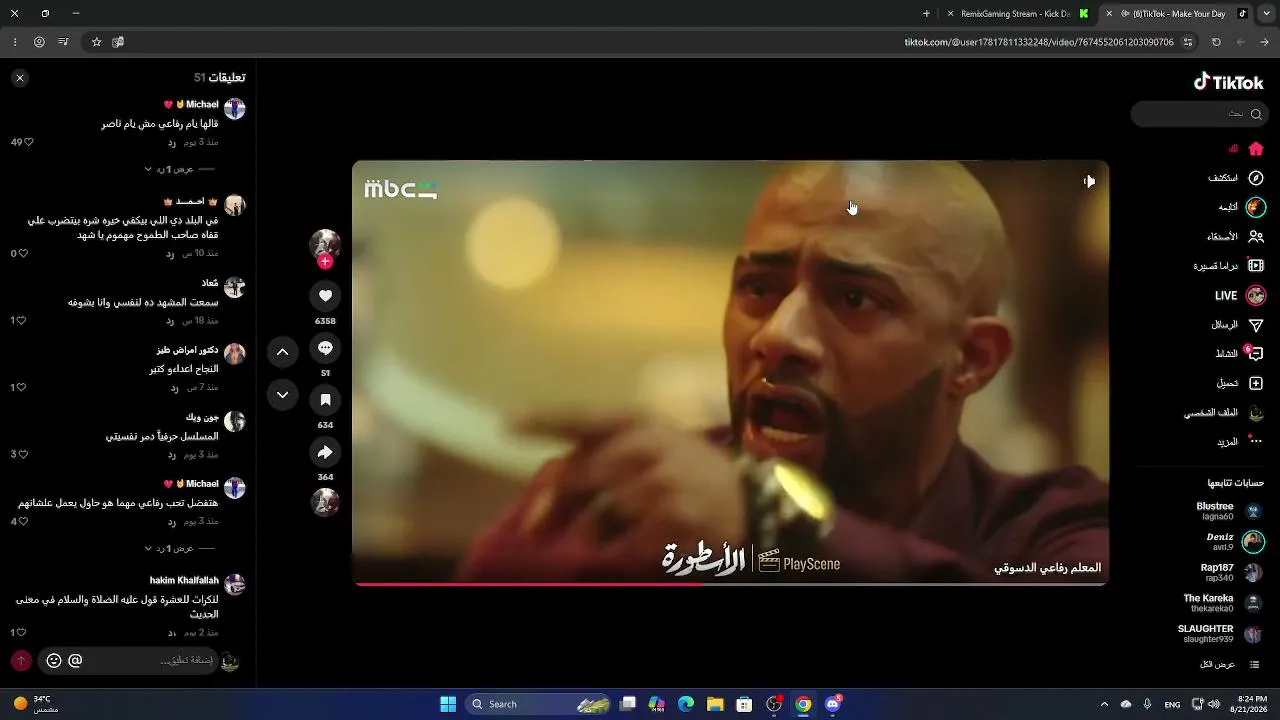
Task: Open followed account Deniz
Action: coord(1235,542)
